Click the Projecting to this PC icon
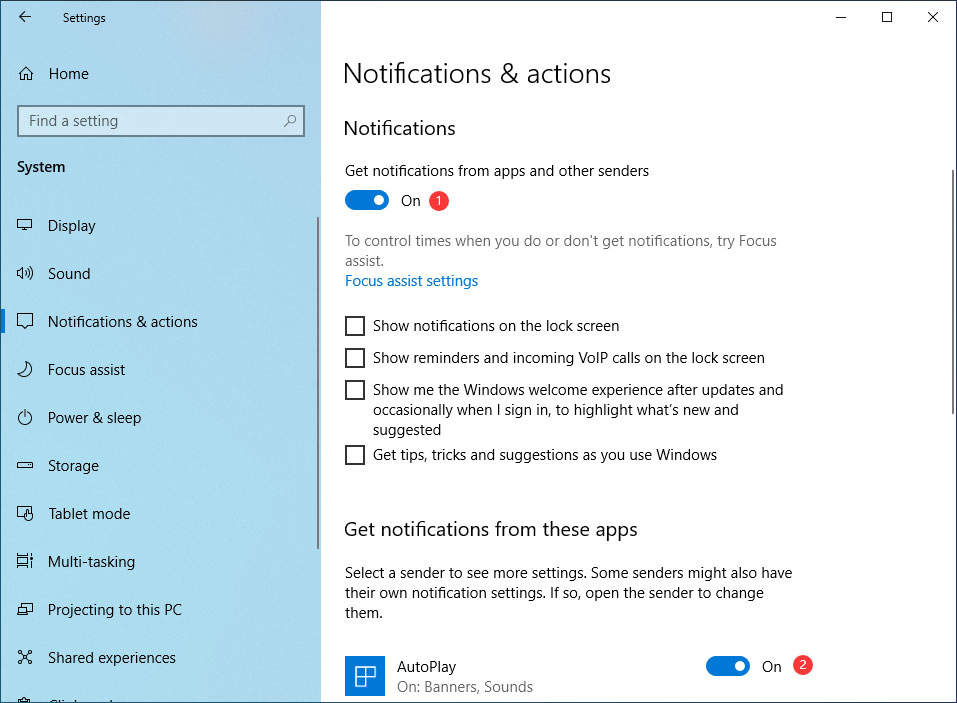Screen dimensions: 957x703 [x=24, y=609]
